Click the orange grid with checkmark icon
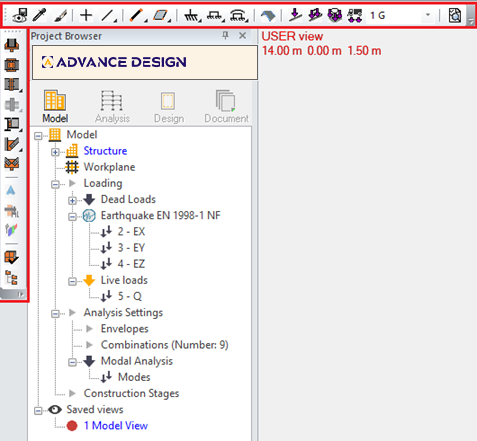This screenshot has height=441, width=477. pyautogui.click(x=11, y=257)
